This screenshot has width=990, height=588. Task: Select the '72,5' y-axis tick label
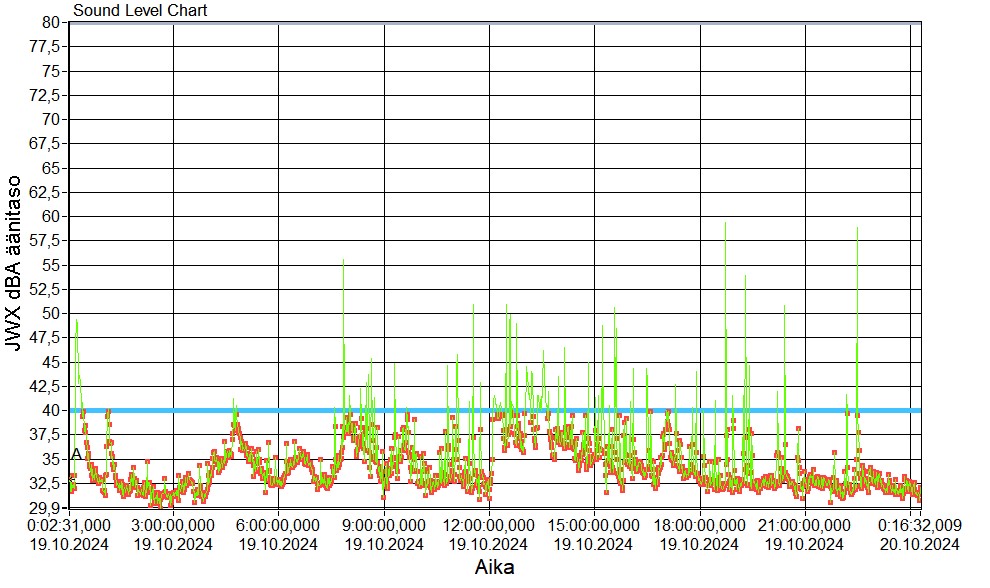pyautogui.click(x=45, y=95)
